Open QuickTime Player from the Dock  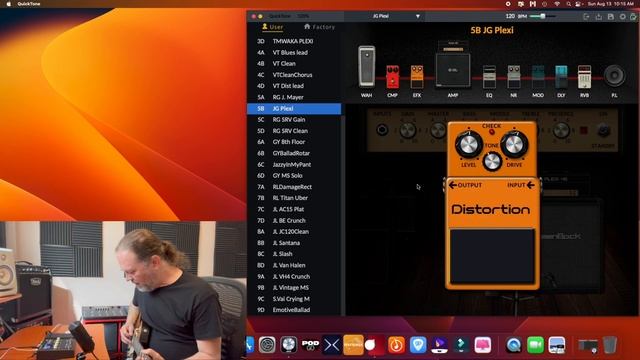coord(514,345)
